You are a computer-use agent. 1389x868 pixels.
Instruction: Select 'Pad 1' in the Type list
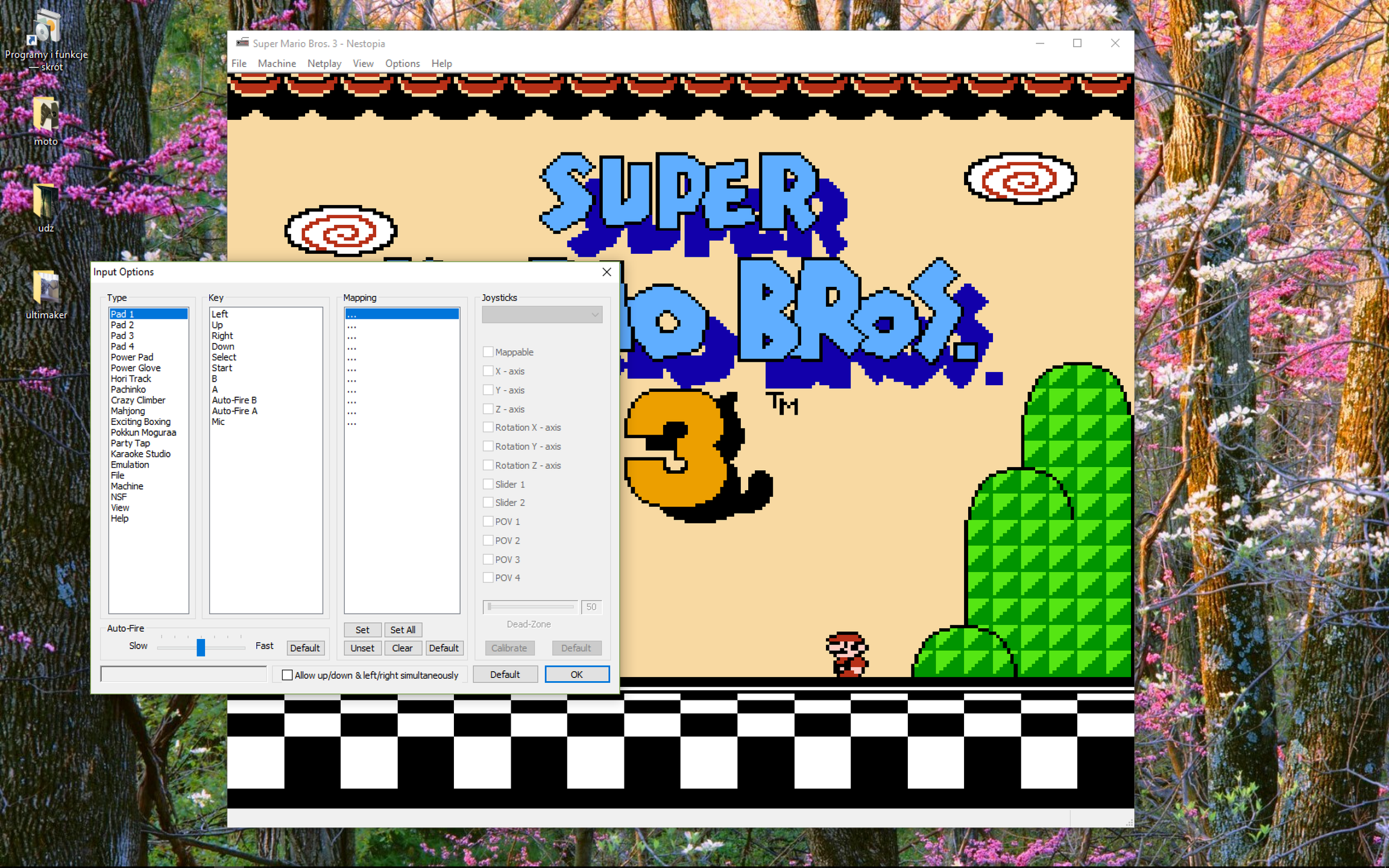[148, 314]
